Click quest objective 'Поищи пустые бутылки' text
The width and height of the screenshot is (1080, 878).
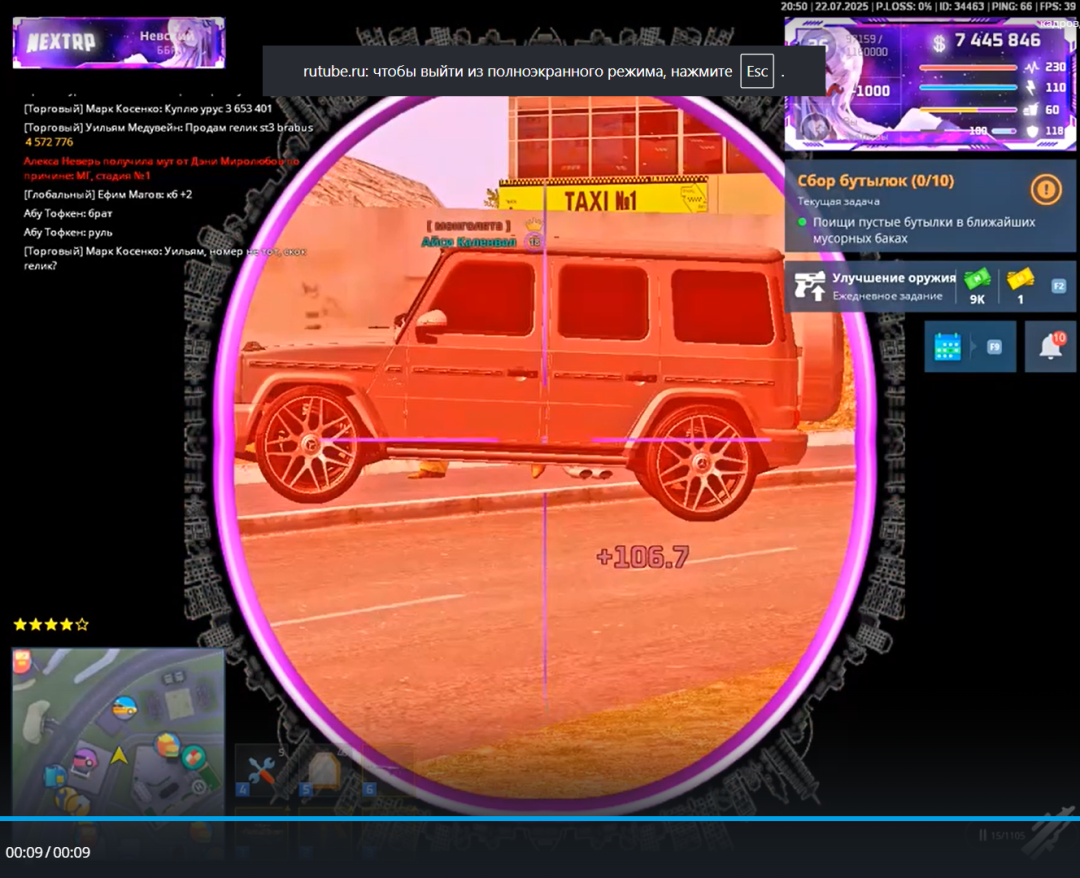point(924,230)
